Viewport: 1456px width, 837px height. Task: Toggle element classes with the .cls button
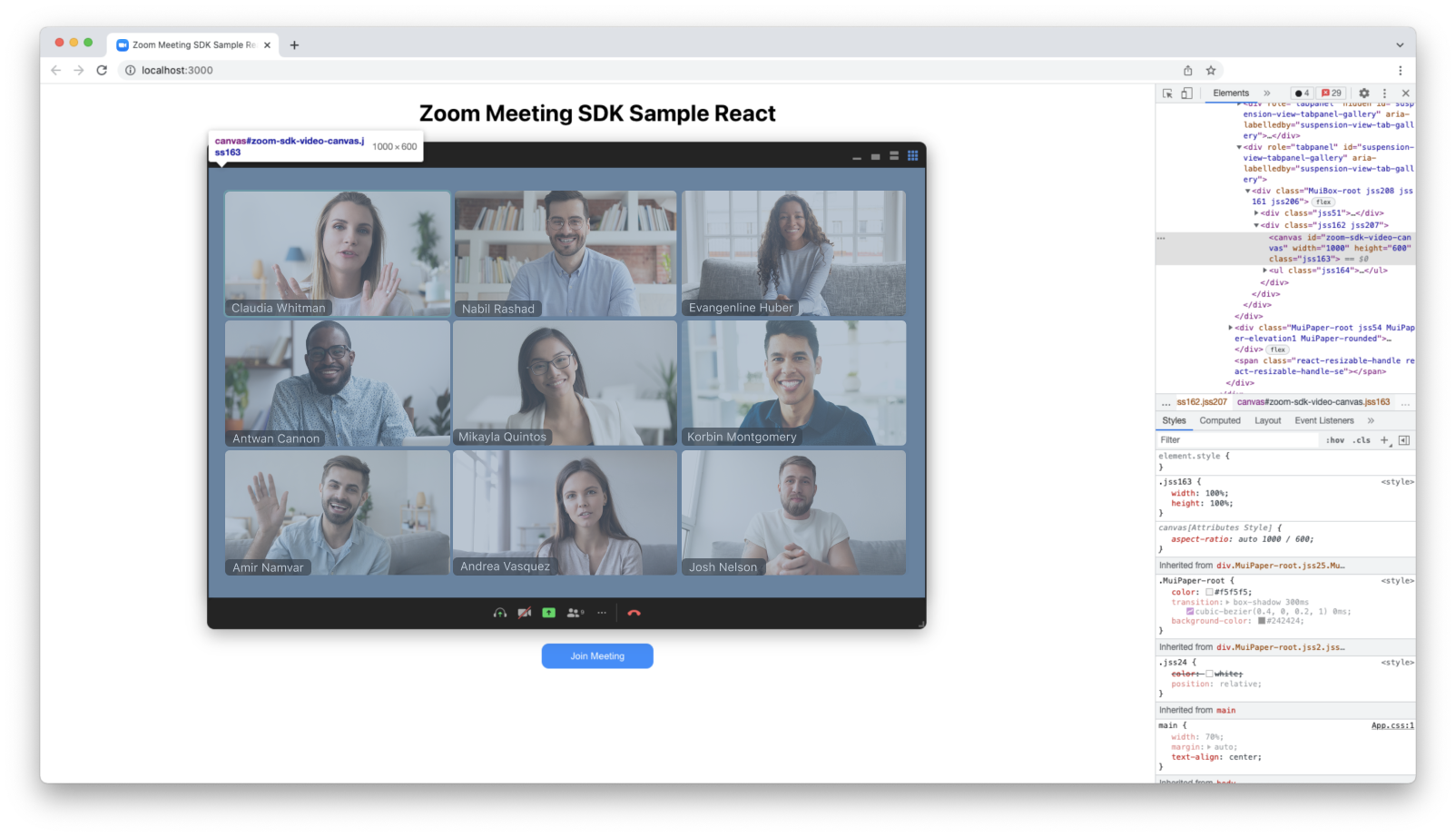point(1361,439)
